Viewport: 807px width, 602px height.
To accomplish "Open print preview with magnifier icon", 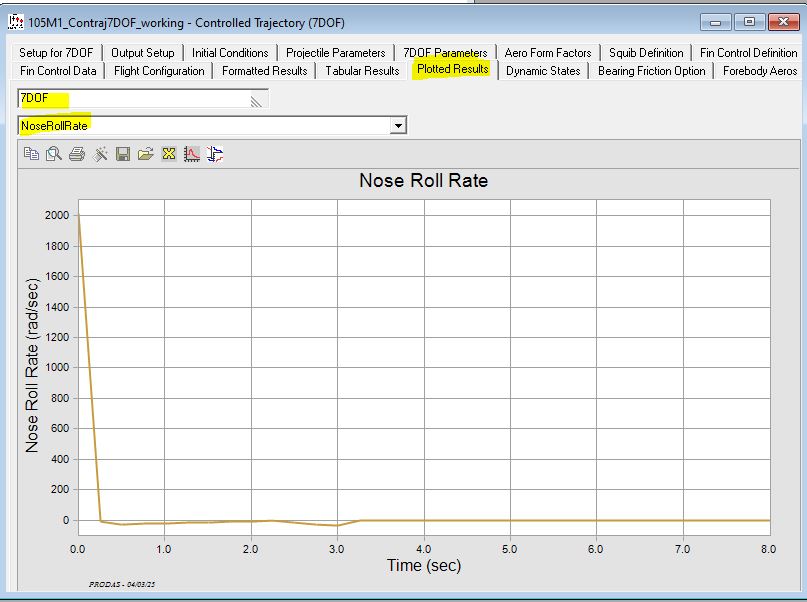I will coord(54,154).
